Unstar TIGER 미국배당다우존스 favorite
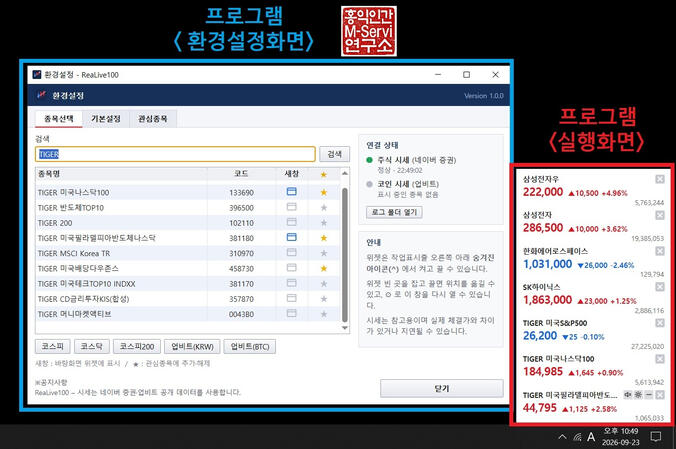This screenshot has width=676, height=449. pyautogui.click(x=324, y=268)
